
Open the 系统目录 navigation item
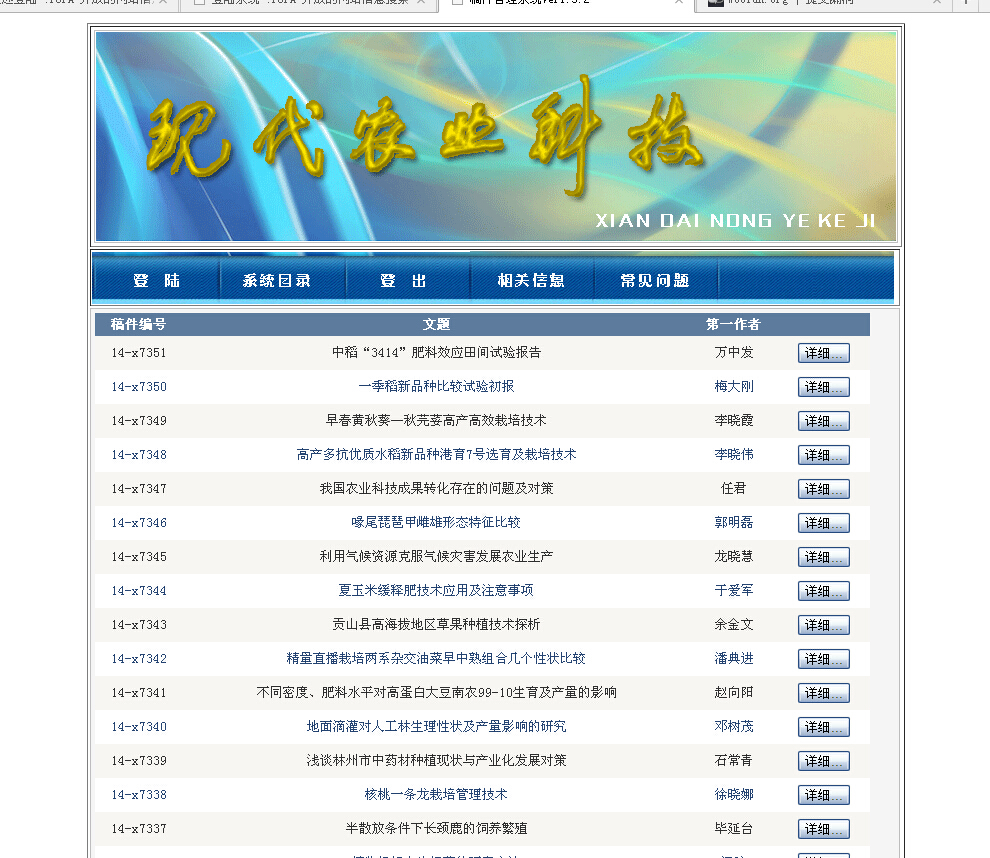click(277, 280)
